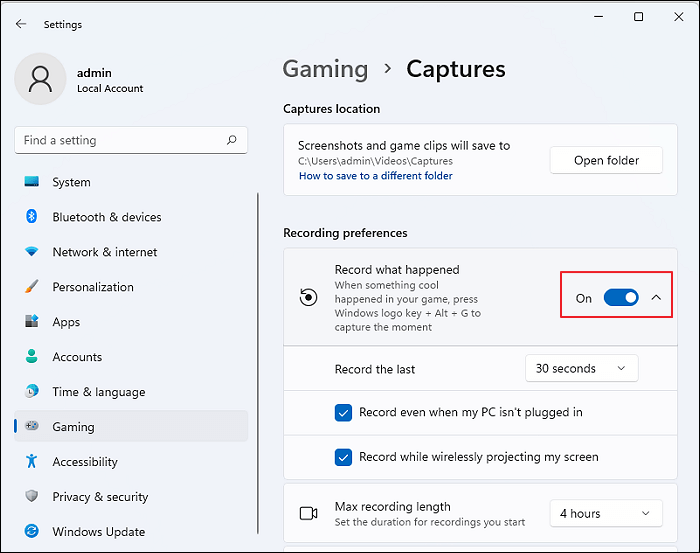The height and width of the screenshot is (553, 700).
Task: Open Accessibility via its person icon
Action: [32, 462]
